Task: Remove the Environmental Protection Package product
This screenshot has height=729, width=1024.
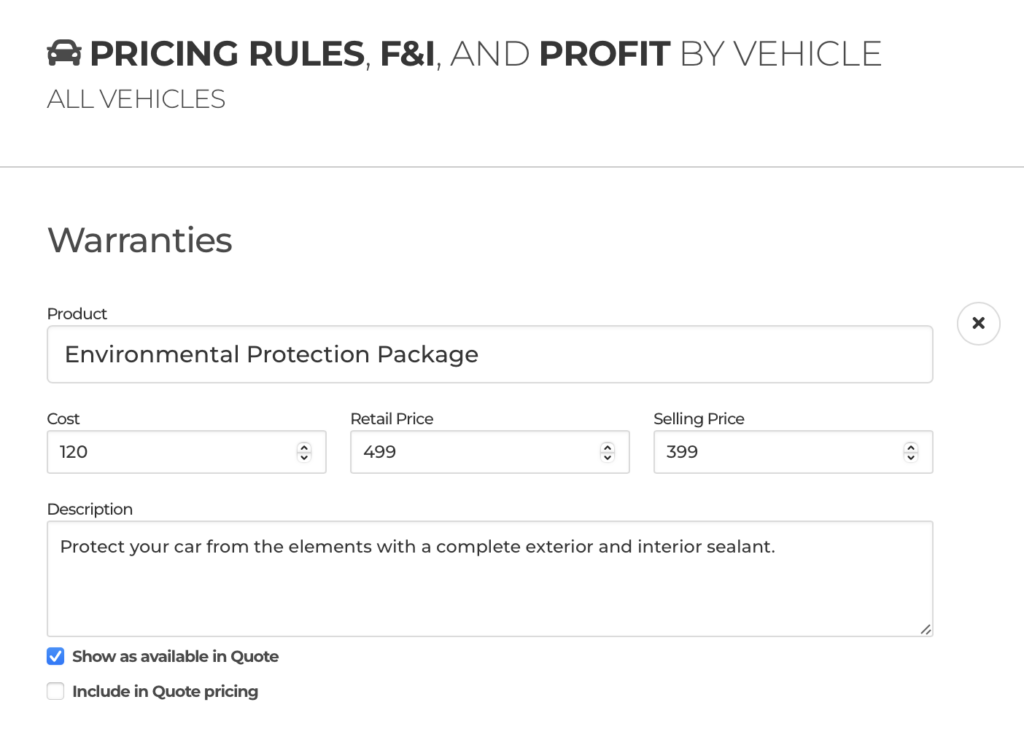Action: click(x=978, y=323)
